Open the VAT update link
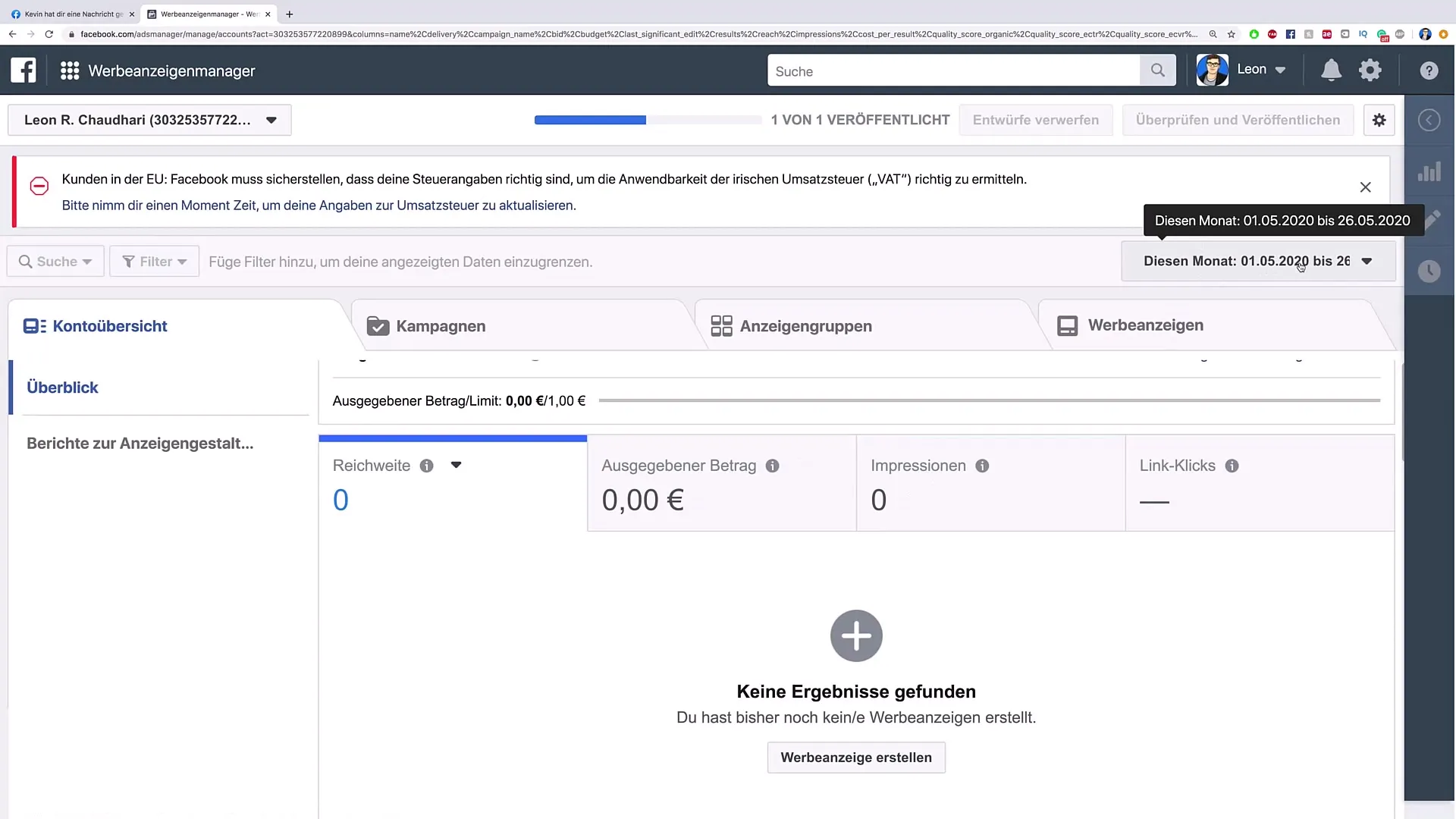This screenshot has width=1456, height=819. (x=318, y=206)
